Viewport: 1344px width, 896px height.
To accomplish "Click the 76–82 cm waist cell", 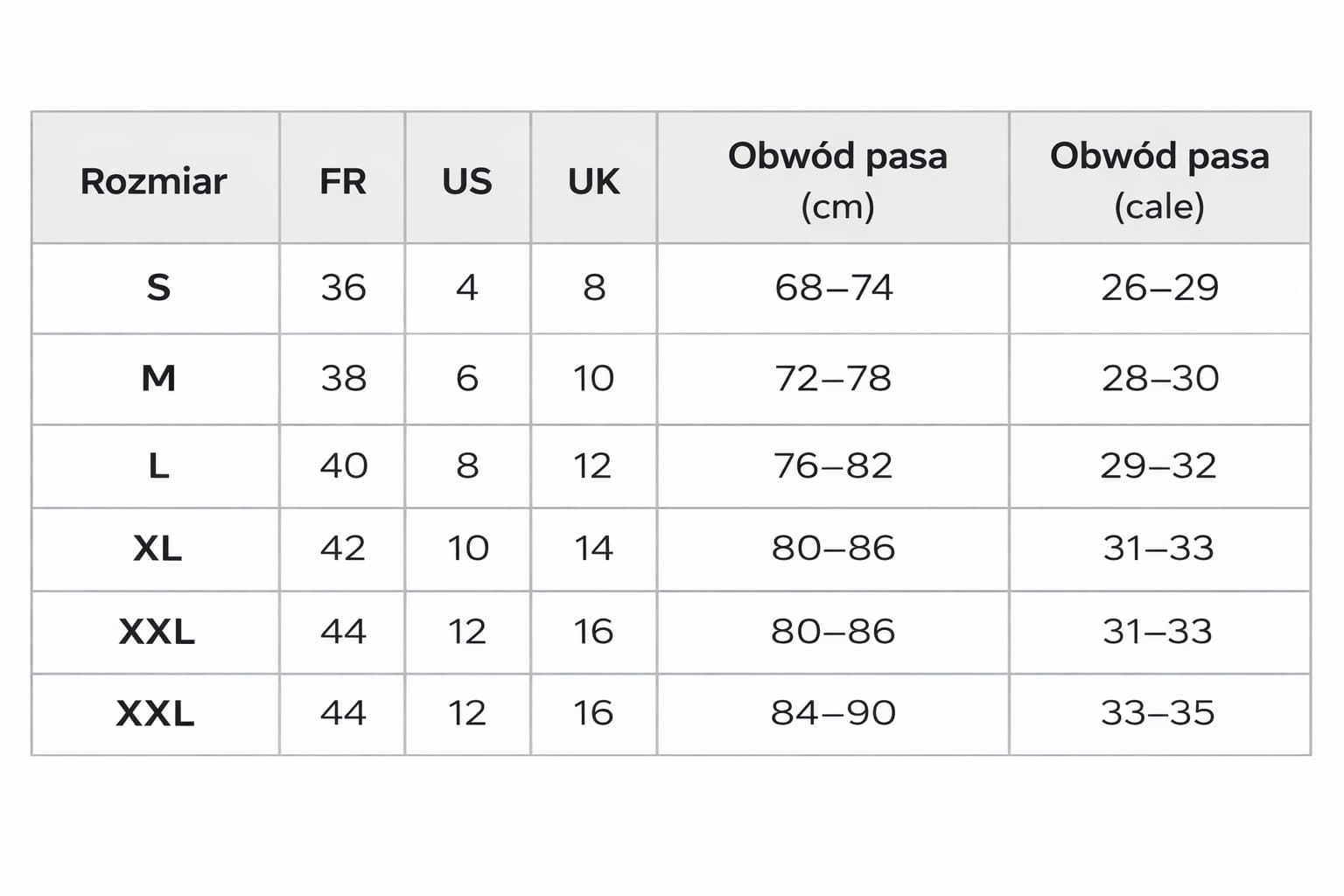I will tap(833, 465).
